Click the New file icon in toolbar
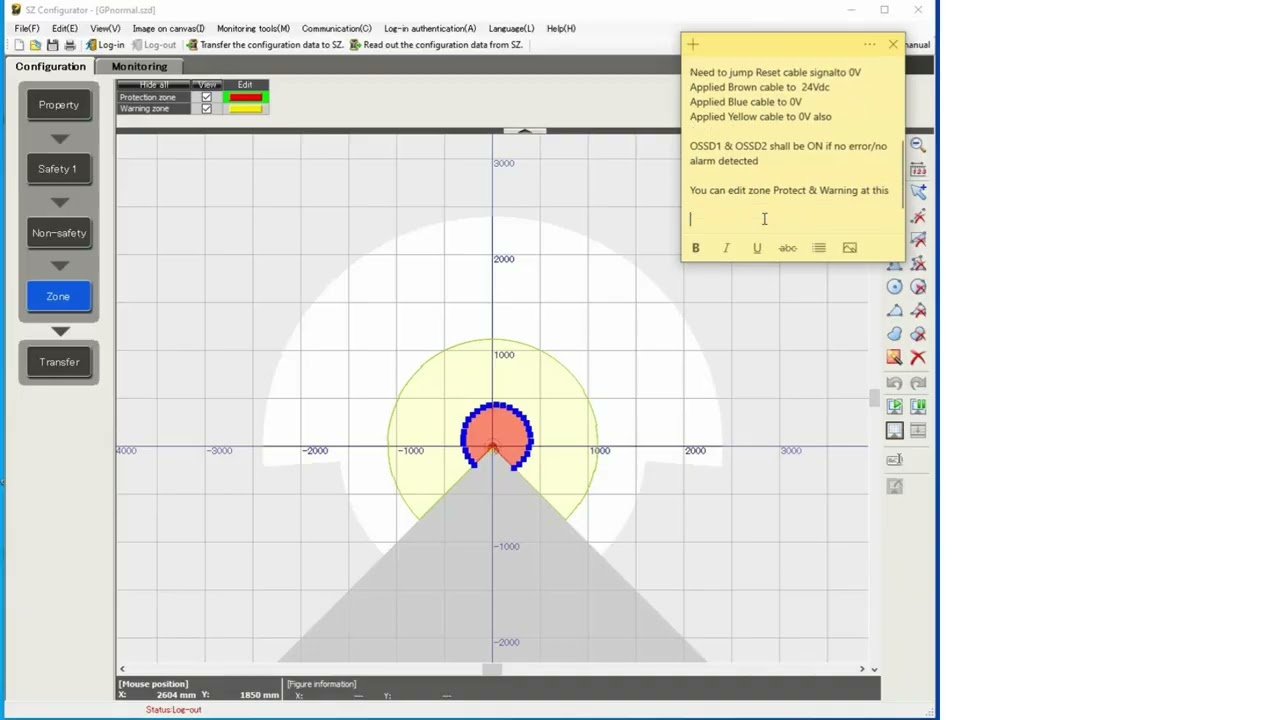This screenshot has width=1280, height=720. [19, 45]
